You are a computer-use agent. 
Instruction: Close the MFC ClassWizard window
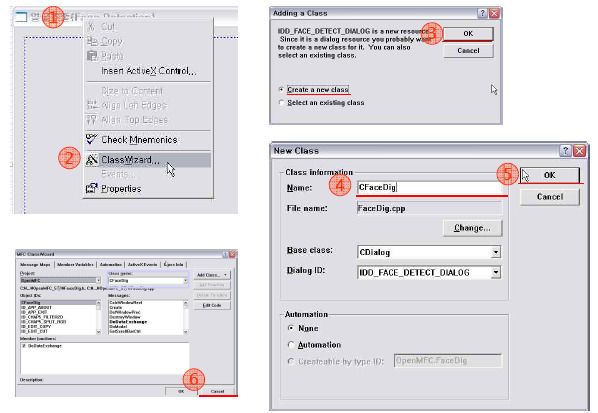[x=232, y=254]
